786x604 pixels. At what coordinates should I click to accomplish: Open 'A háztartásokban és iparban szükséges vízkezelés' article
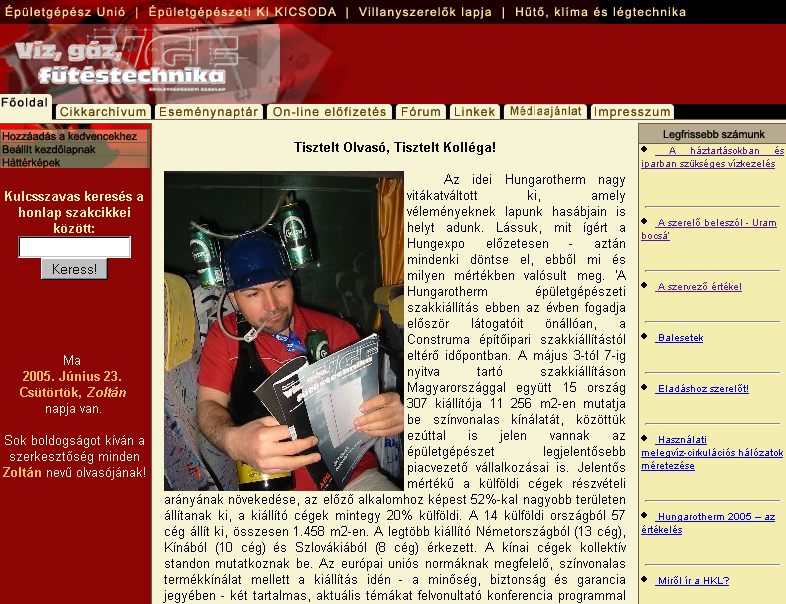tap(712, 157)
